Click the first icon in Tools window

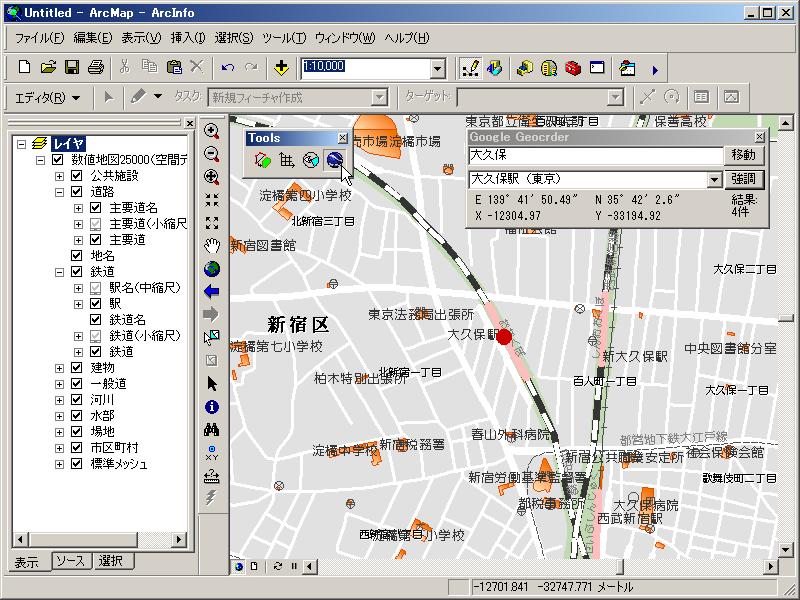(262, 160)
